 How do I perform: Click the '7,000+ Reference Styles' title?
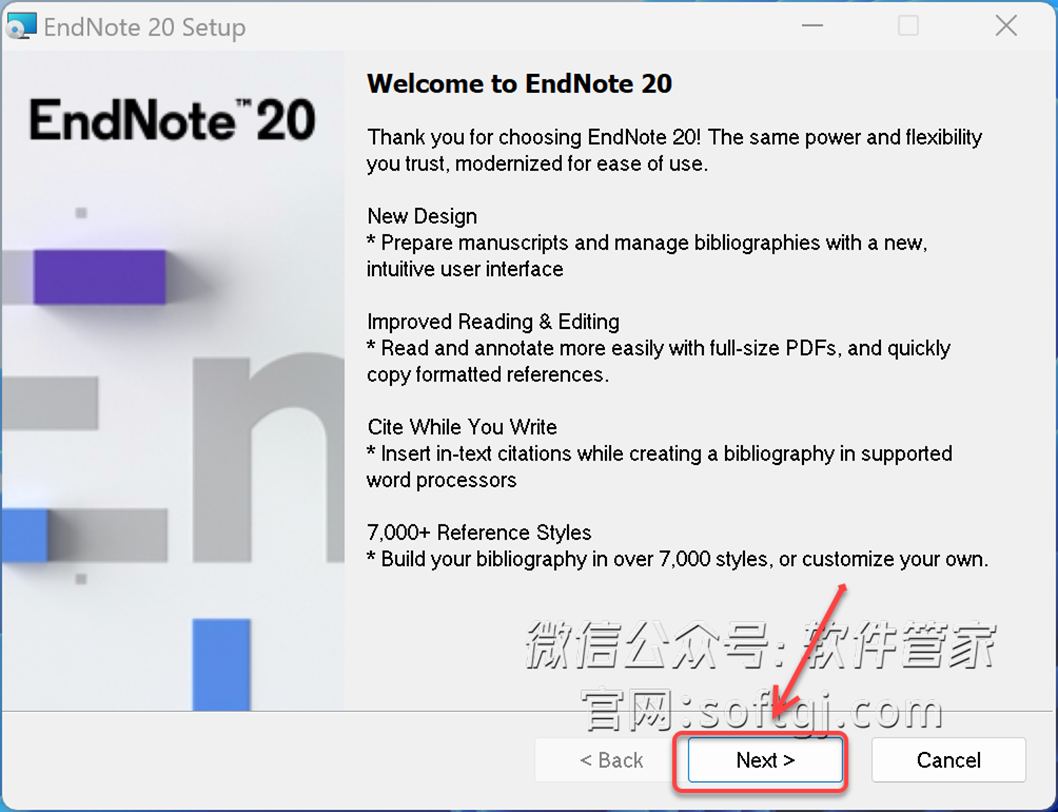[479, 533]
